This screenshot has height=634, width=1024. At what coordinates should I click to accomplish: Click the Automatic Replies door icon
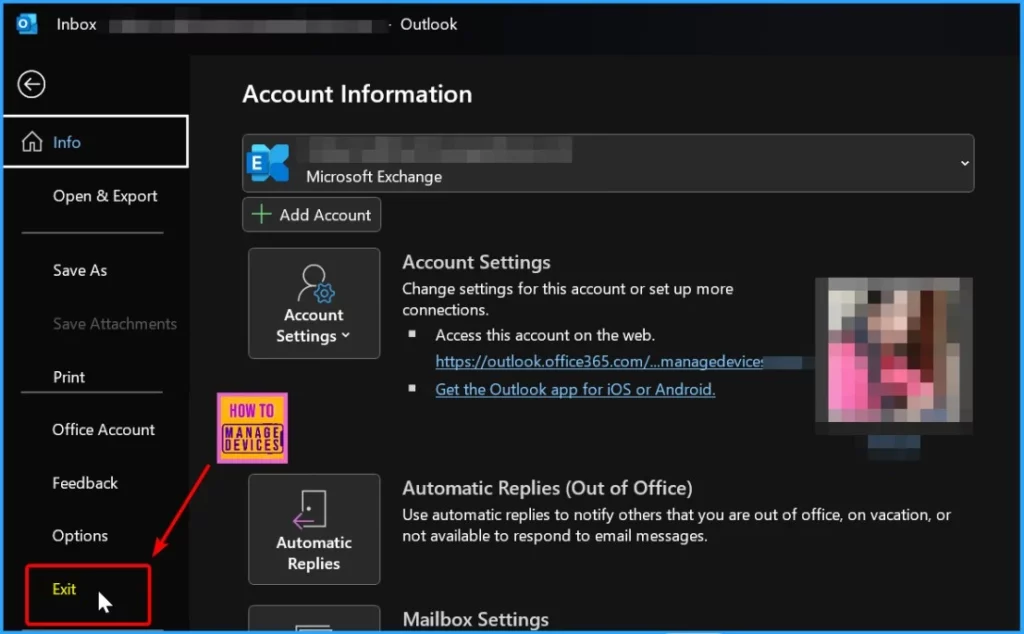coord(310,509)
